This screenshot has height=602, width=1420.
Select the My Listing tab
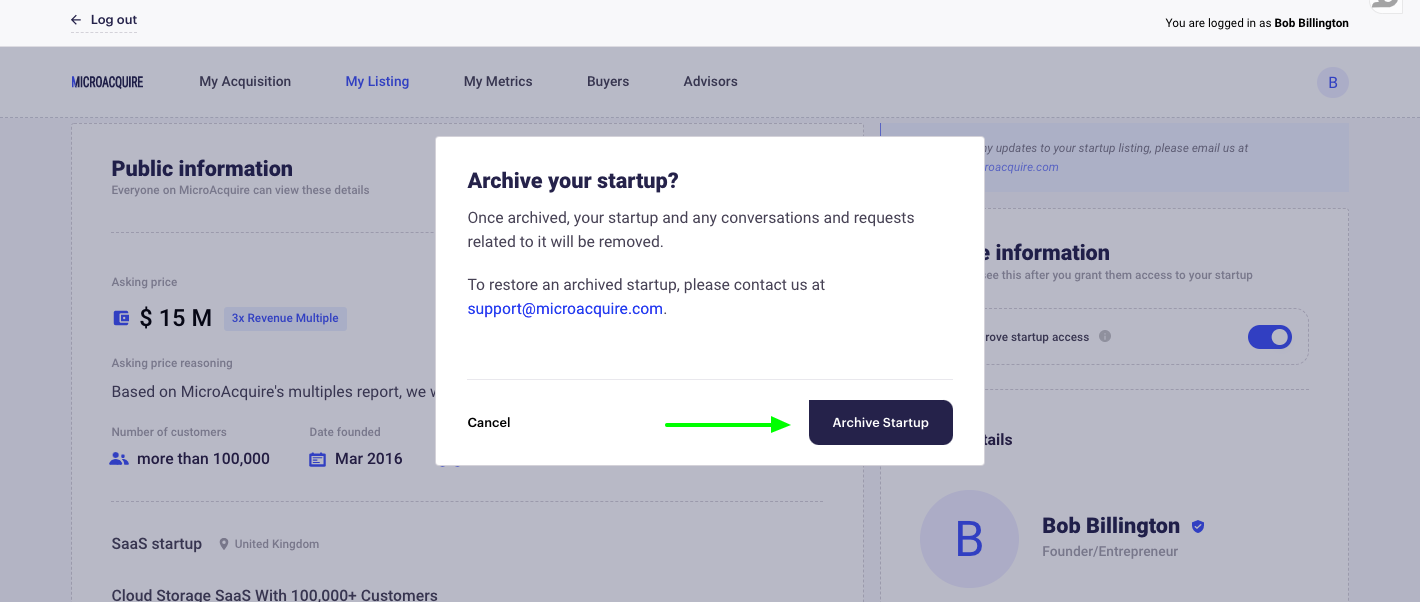[377, 82]
